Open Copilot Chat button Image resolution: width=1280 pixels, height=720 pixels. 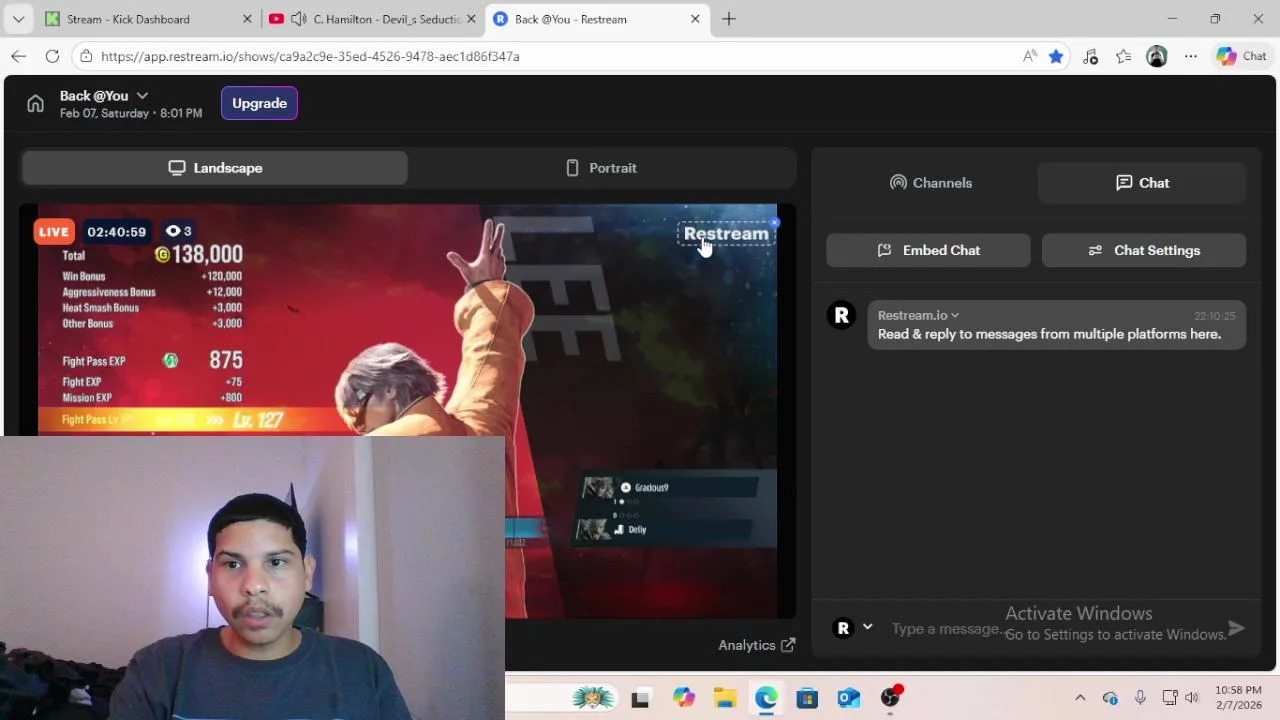(x=1242, y=56)
